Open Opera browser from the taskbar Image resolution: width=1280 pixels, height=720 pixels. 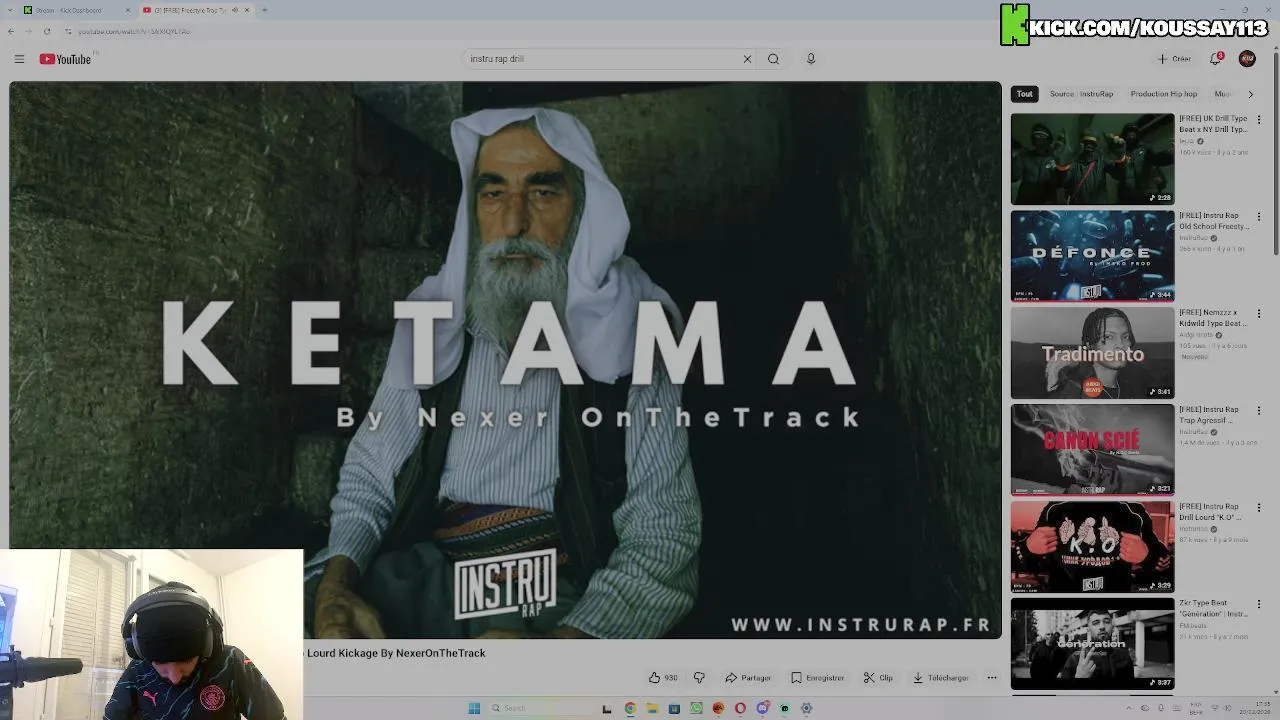tap(740, 708)
